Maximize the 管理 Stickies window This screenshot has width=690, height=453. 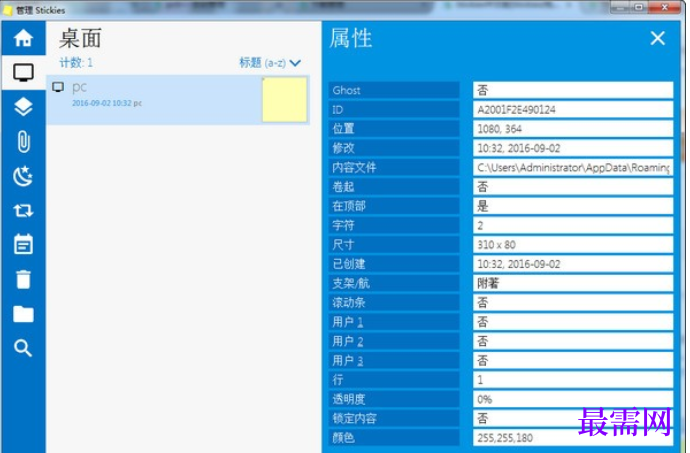coord(639,7)
